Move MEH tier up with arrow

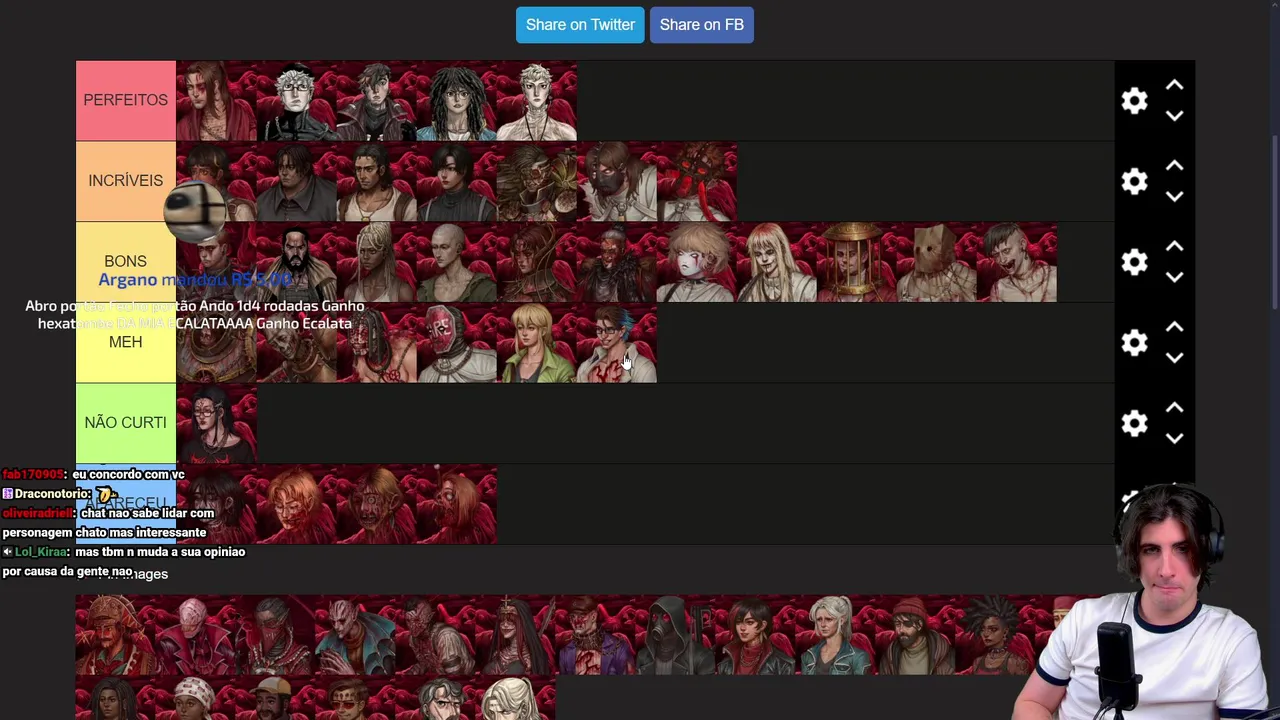point(1174,328)
